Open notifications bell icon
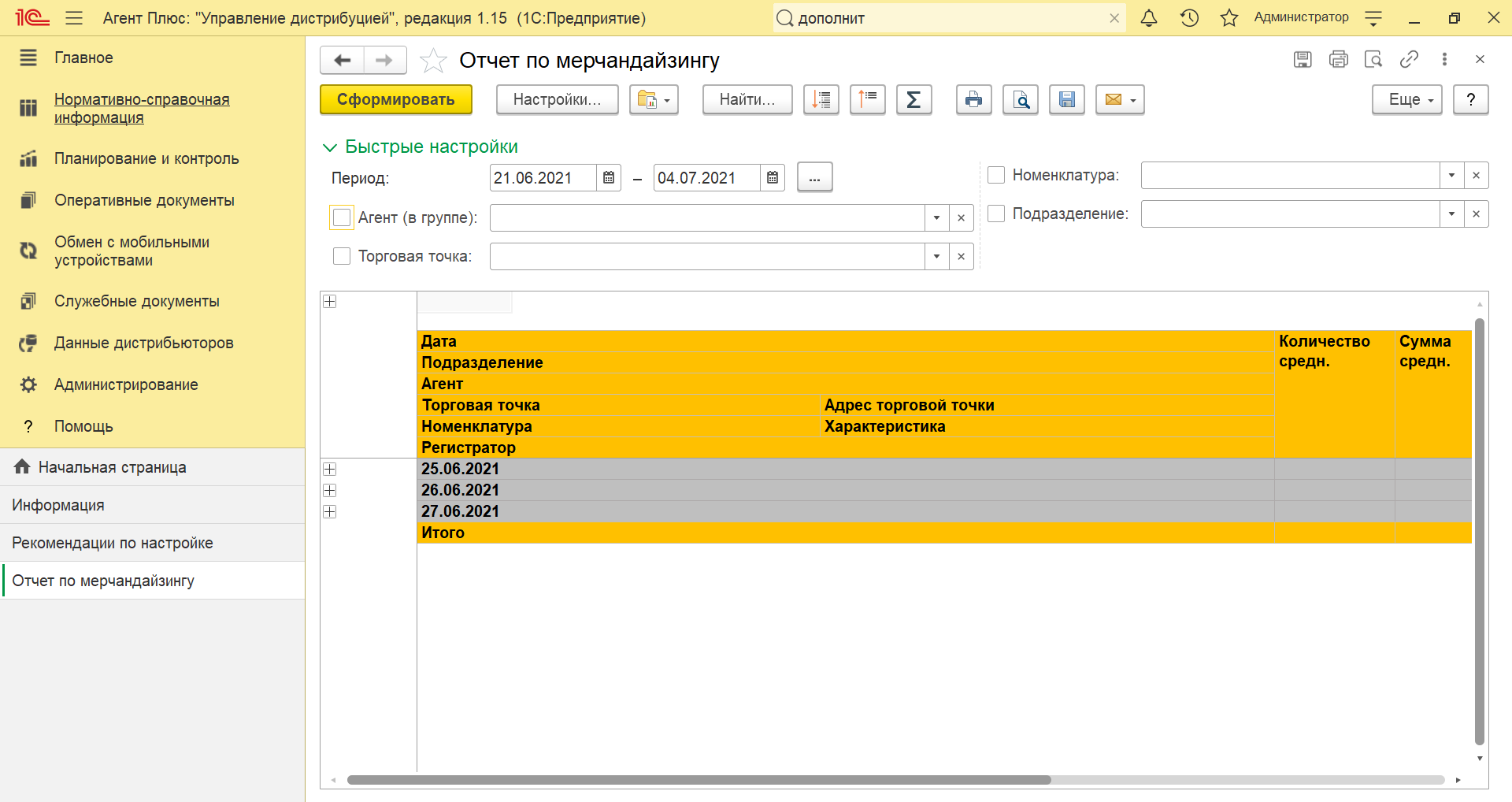1512x802 pixels. tap(1149, 18)
